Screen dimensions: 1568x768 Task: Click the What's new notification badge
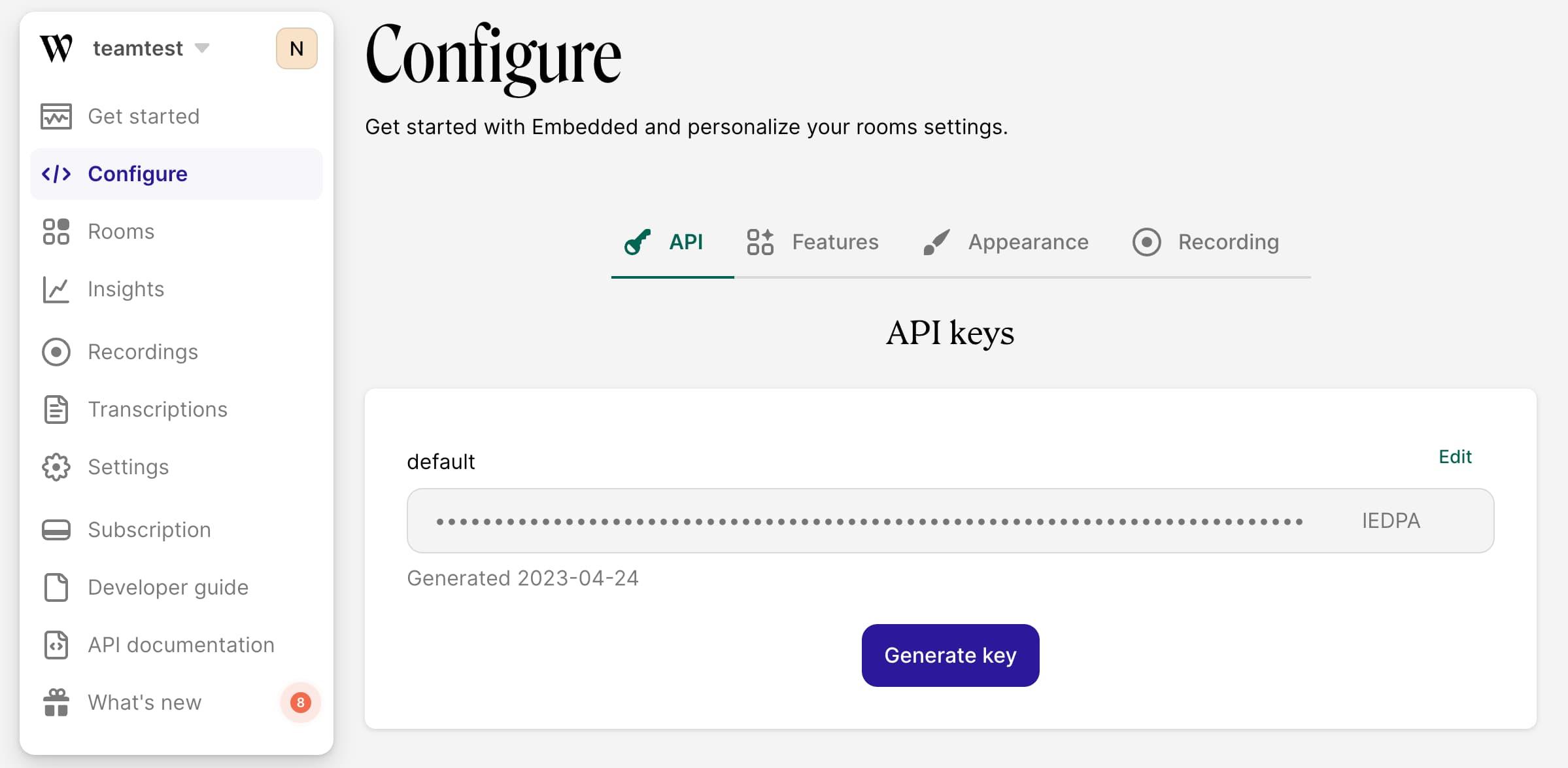coord(300,703)
